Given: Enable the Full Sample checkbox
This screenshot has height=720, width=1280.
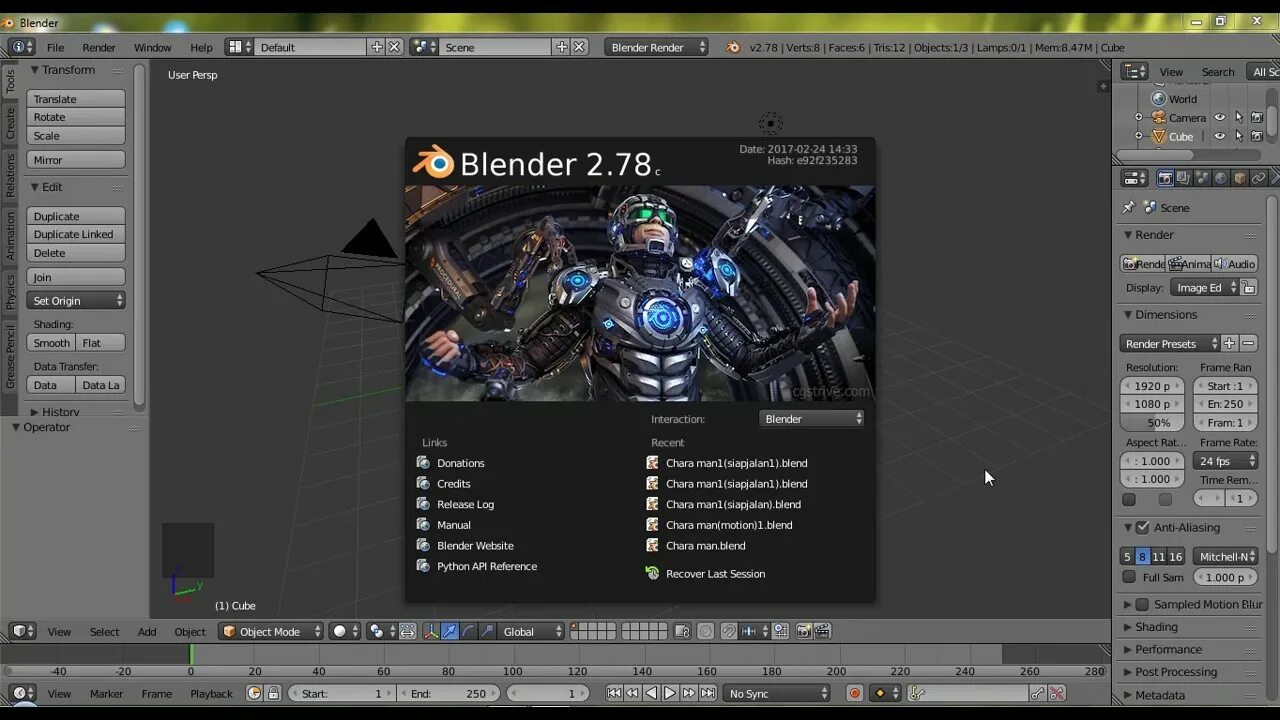Looking at the screenshot, I should (x=1129, y=577).
